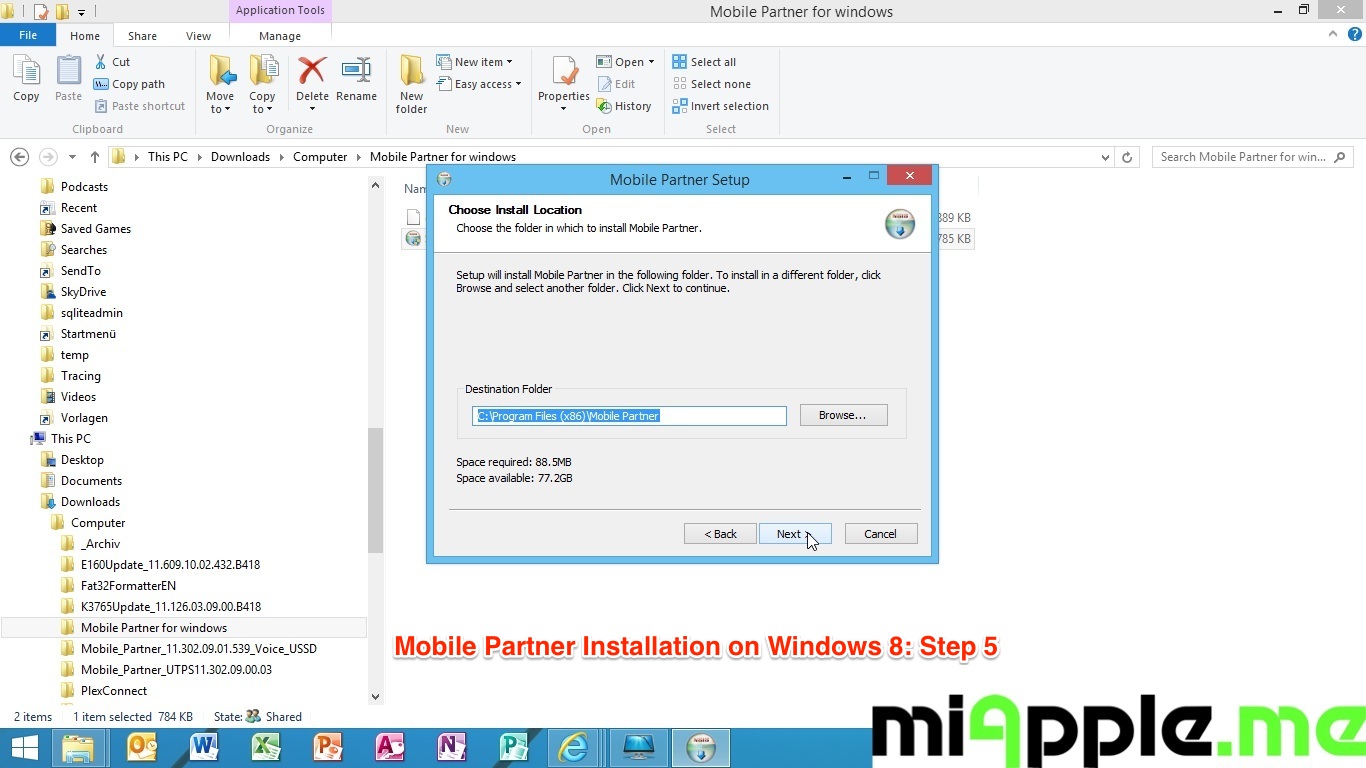This screenshot has width=1366, height=768.
Task: Open the Share ribbon tab
Action: point(142,36)
